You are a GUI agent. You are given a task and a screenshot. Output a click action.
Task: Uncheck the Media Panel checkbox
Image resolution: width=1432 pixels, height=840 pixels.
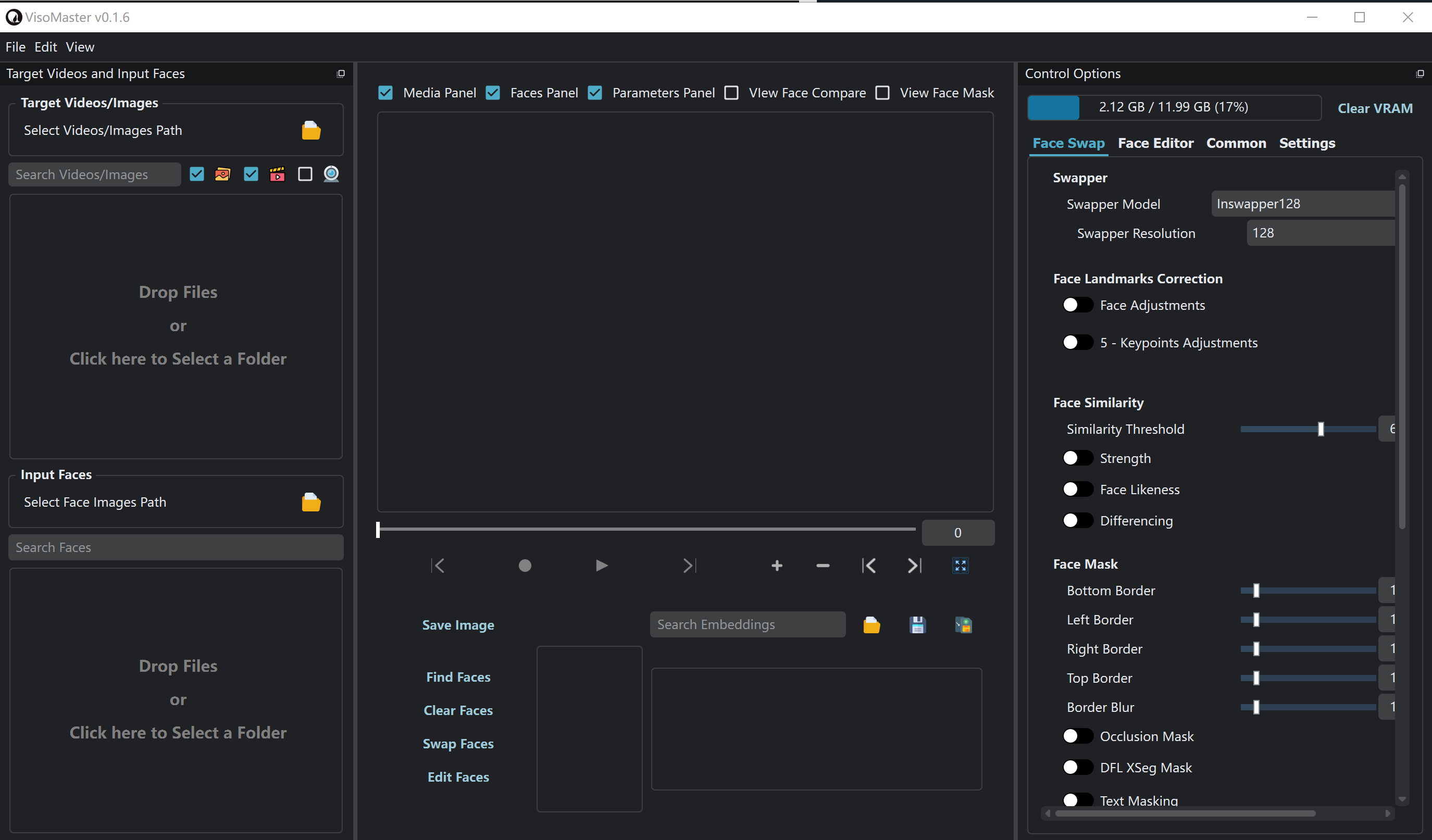pos(385,93)
